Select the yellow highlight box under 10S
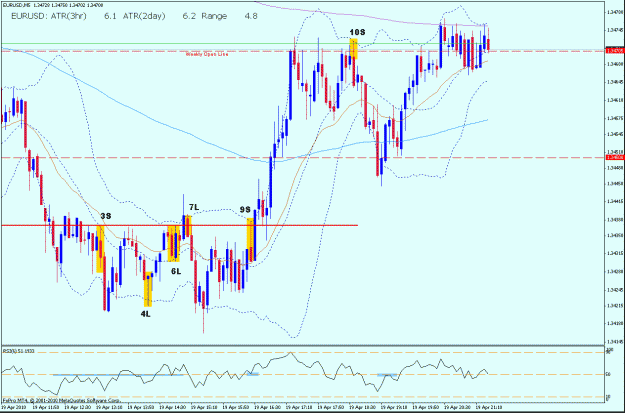625x413 pixels. pyautogui.click(x=354, y=49)
